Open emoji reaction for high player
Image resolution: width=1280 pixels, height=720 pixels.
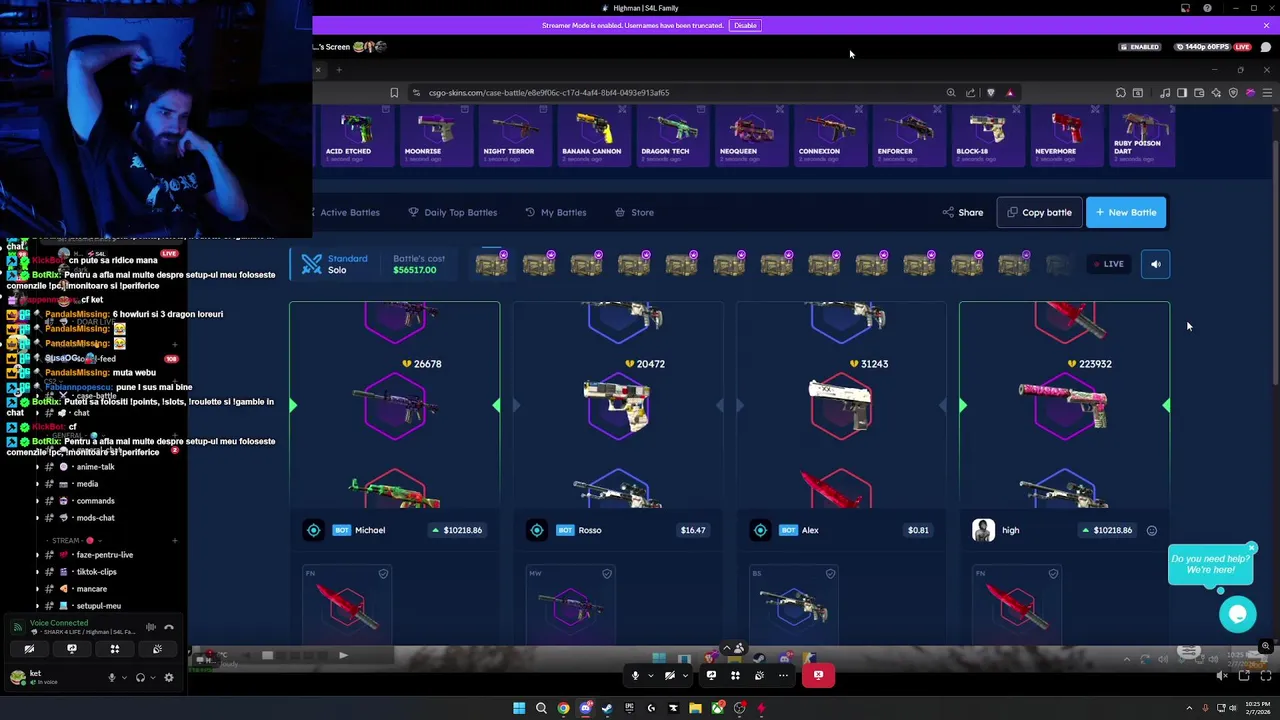point(1152,531)
